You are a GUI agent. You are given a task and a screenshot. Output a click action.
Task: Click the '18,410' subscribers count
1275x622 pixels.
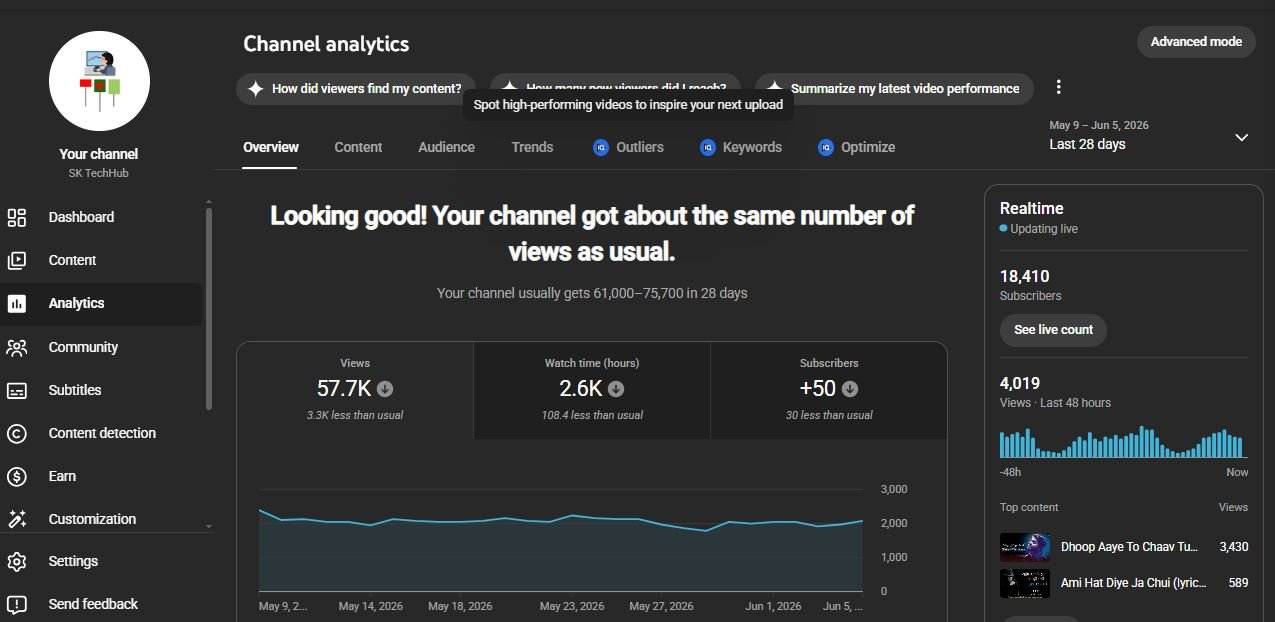tap(1024, 276)
